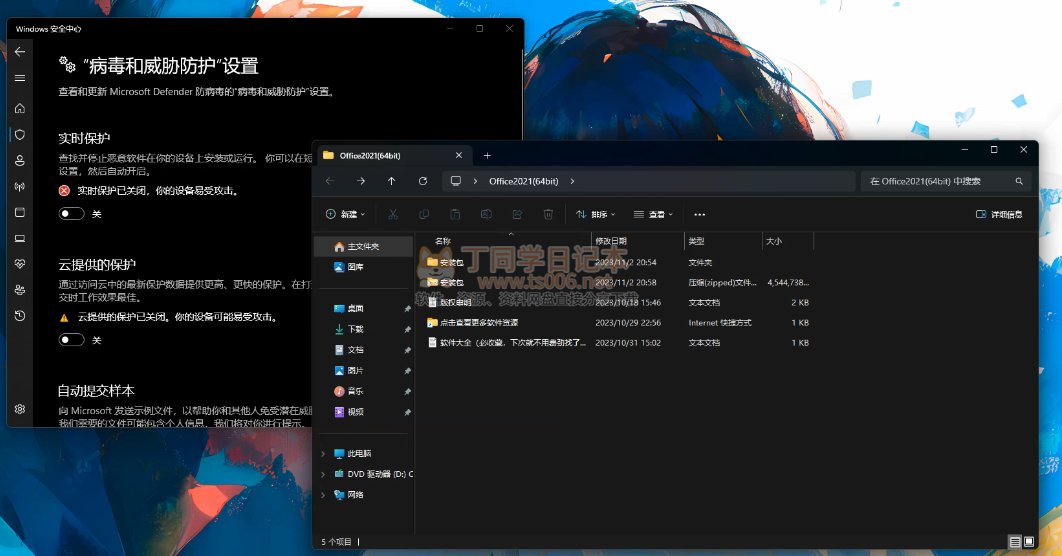Expand 此电脑 tree node

pyautogui.click(x=323, y=453)
